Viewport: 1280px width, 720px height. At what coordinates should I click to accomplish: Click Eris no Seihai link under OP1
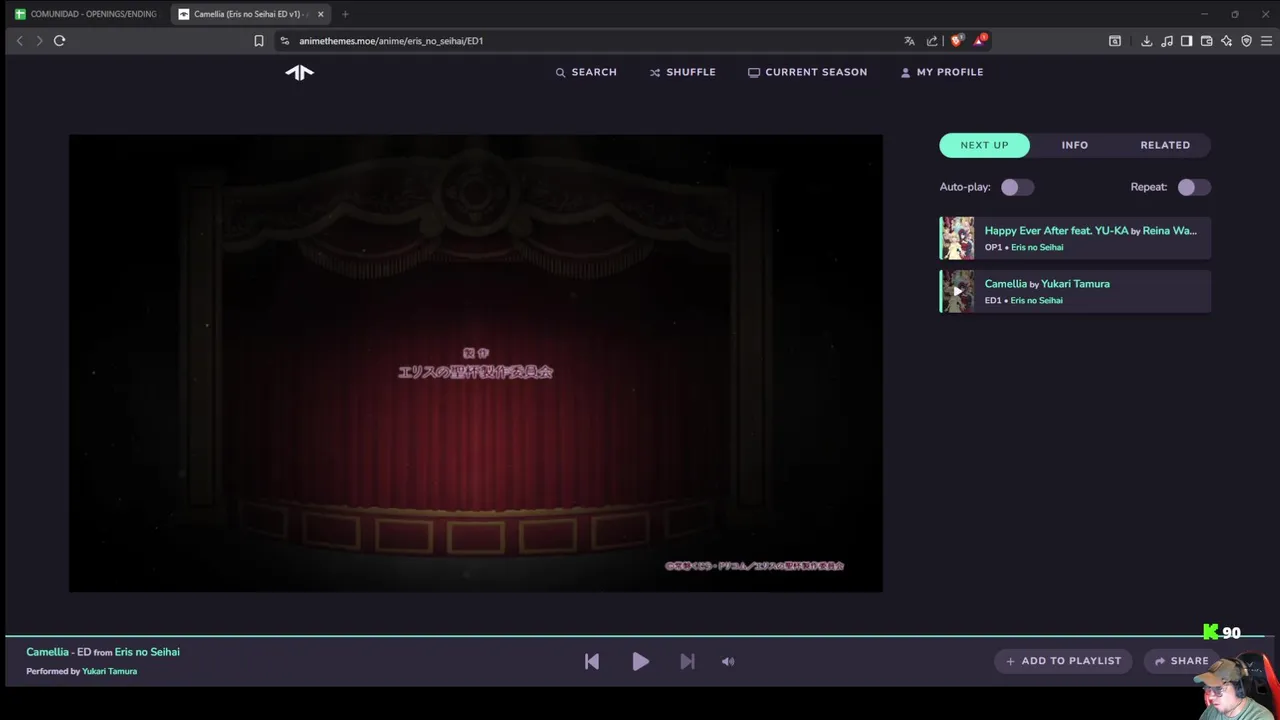[1036, 247]
